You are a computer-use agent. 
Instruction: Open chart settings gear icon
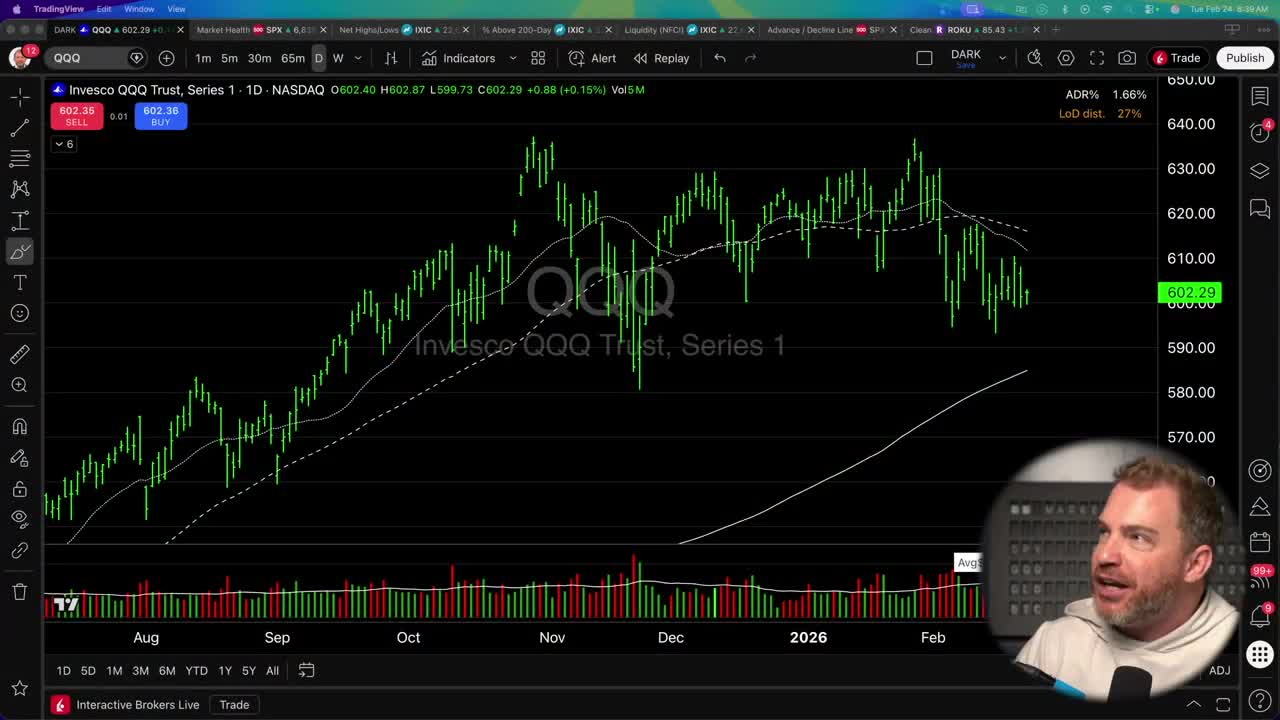[x=1066, y=58]
